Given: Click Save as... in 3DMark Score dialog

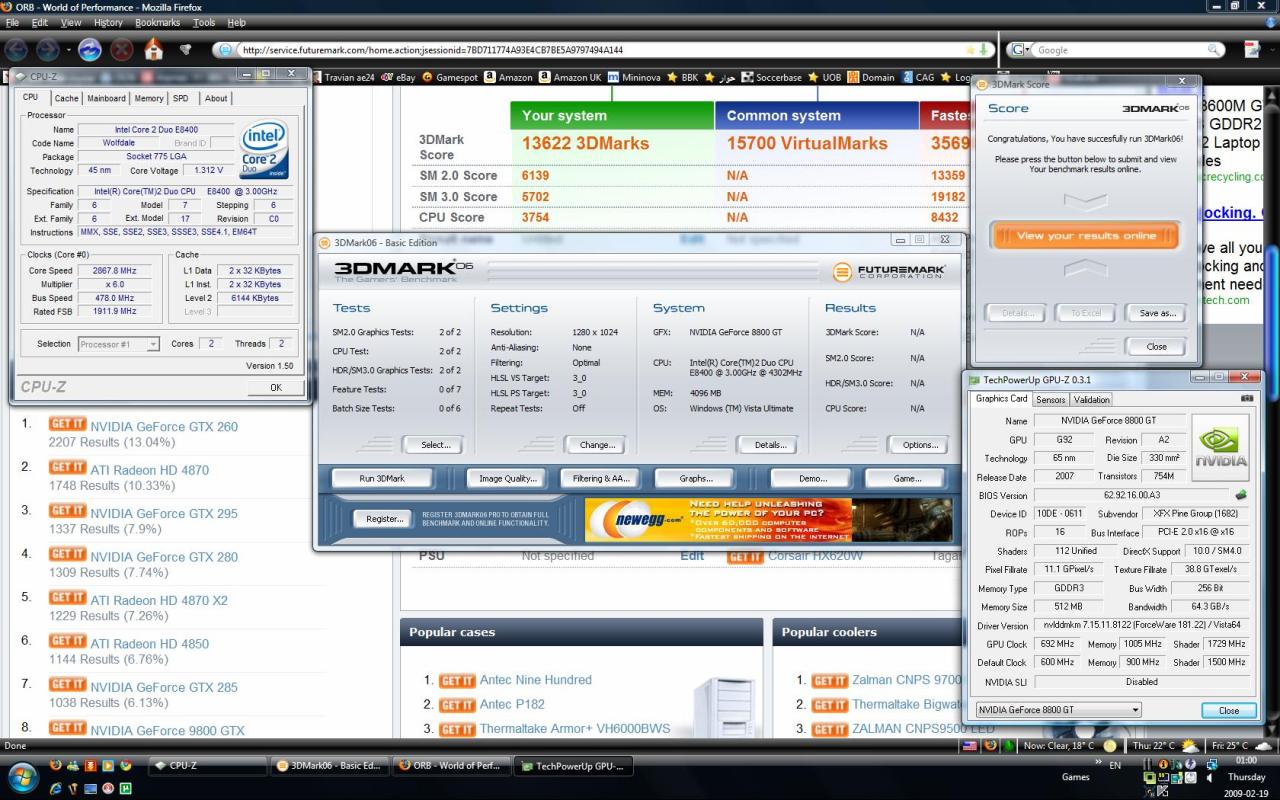Looking at the screenshot, I should pyautogui.click(x=1157, y=313).
